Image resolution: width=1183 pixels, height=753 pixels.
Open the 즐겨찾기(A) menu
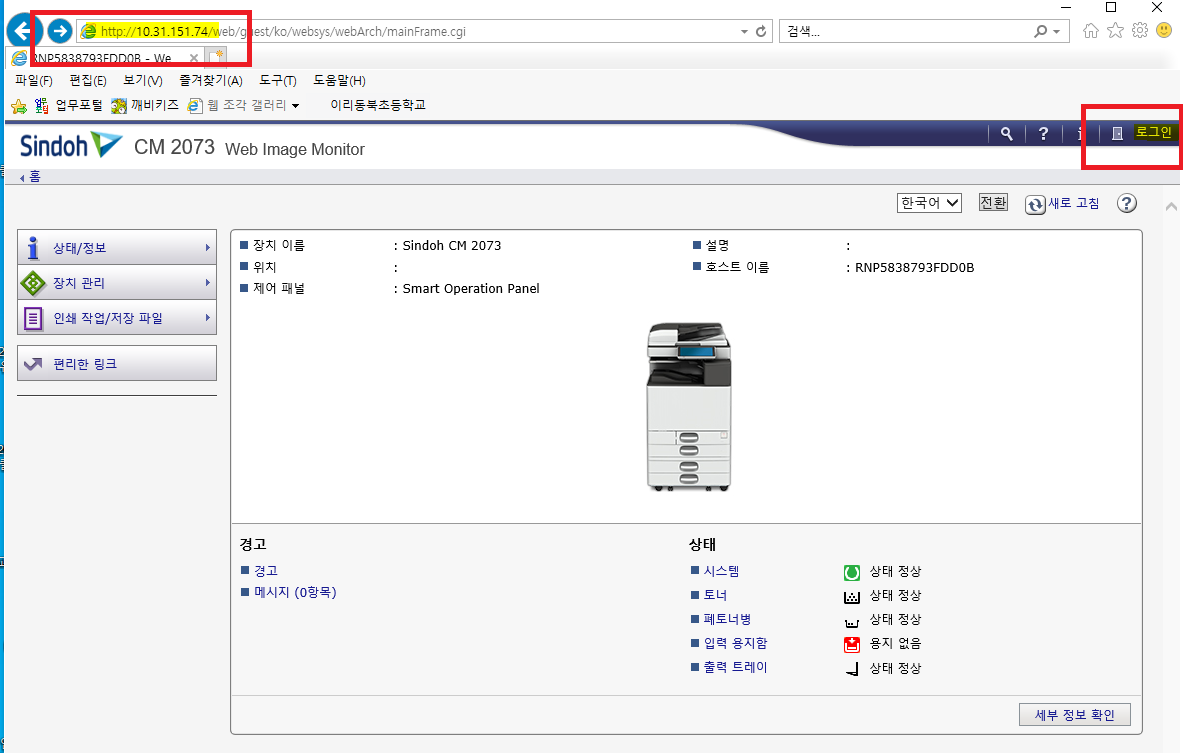coord(210,81)
